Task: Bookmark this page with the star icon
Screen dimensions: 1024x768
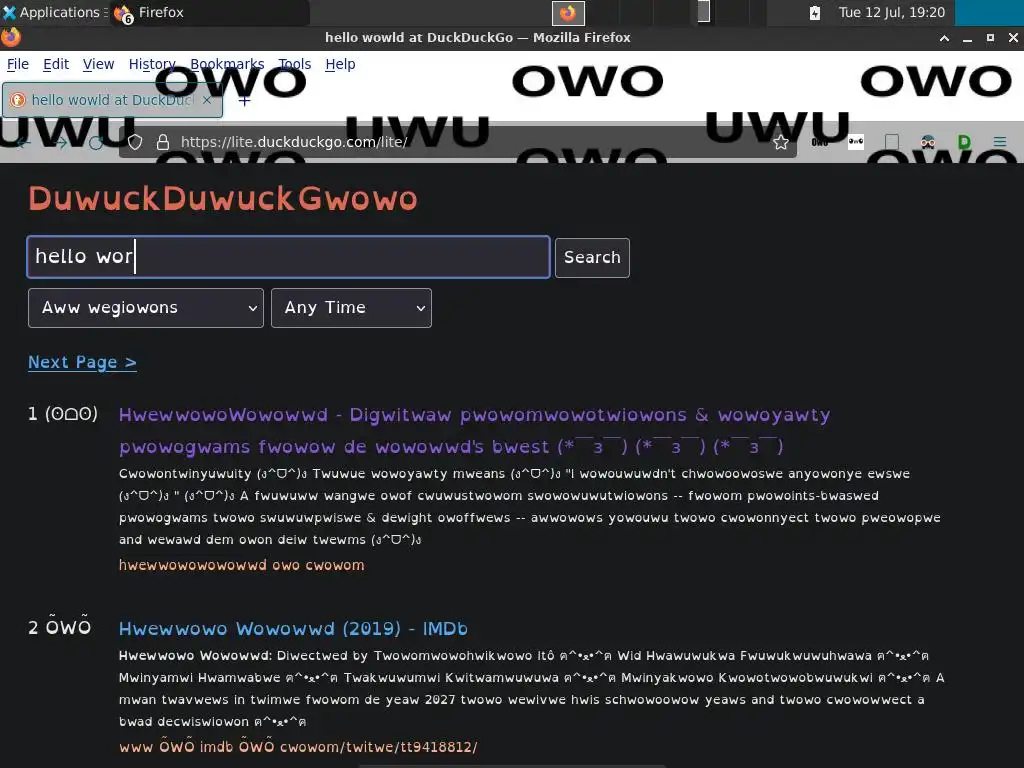Action: click(781, 142)
